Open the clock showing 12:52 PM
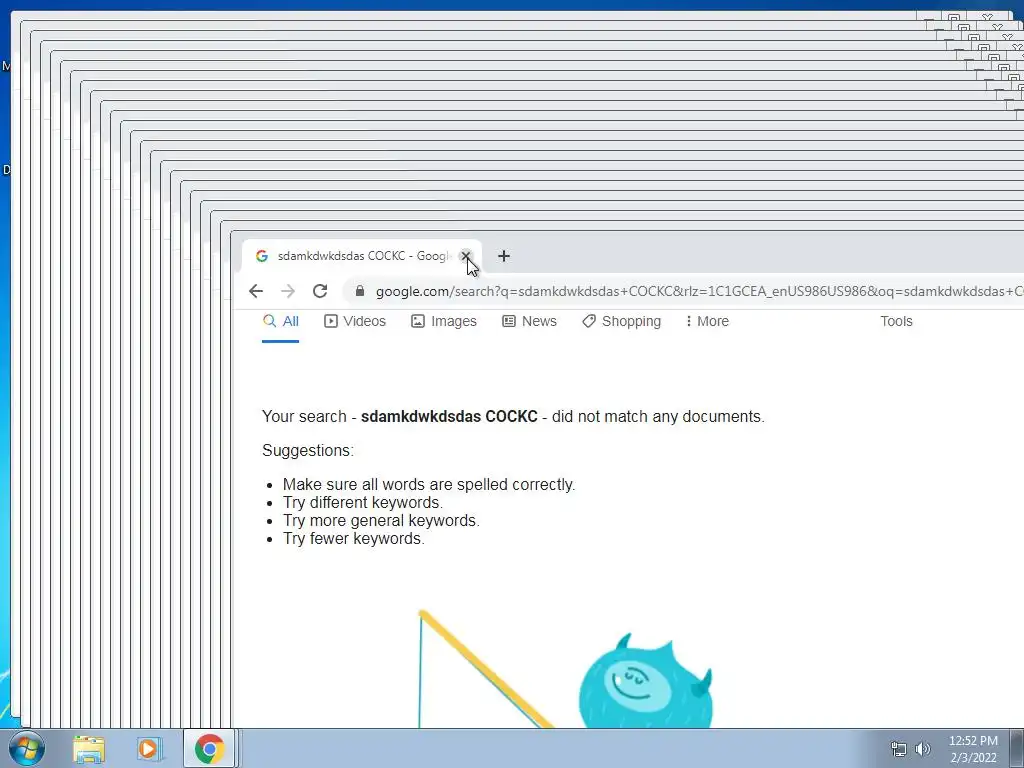Screen dimensions: 1024x768 pos(973,749)
